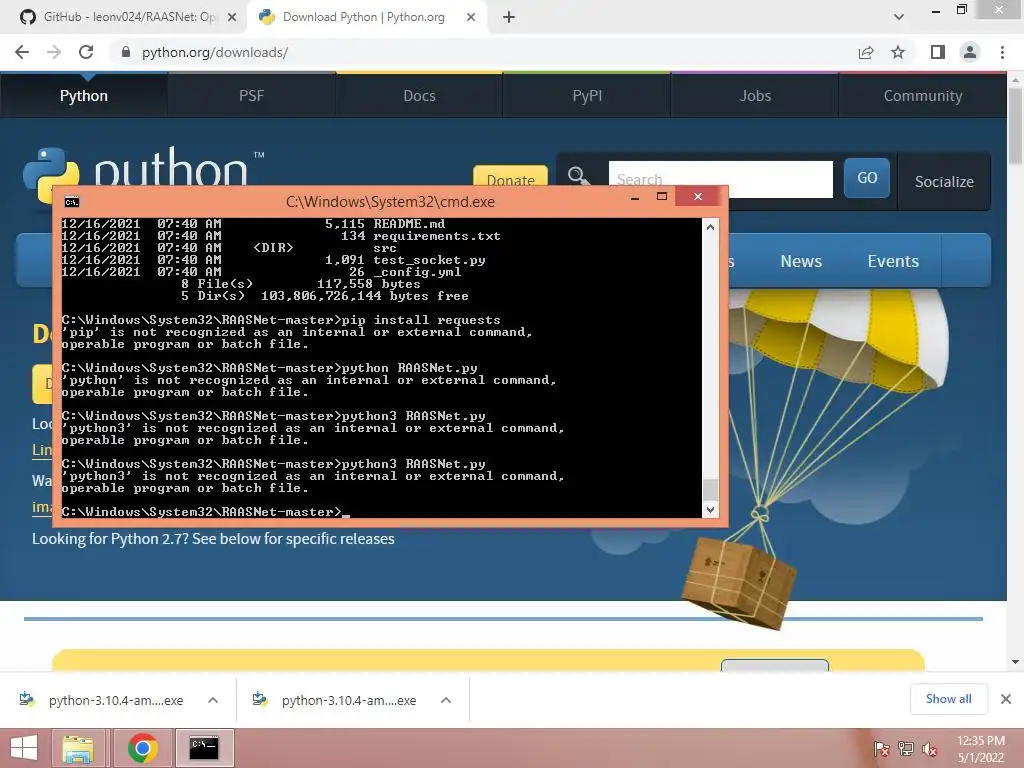The width and height of the screenshot is (1024, 768).
Task: Open the Community navigation item
Action: tap(923, 96)
